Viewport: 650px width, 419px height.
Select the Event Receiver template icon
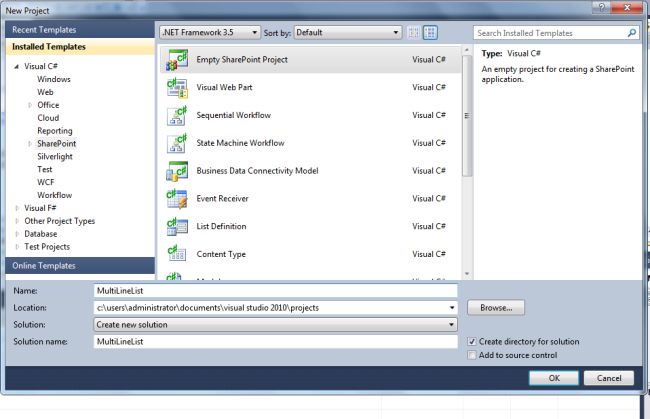(177, 199)
